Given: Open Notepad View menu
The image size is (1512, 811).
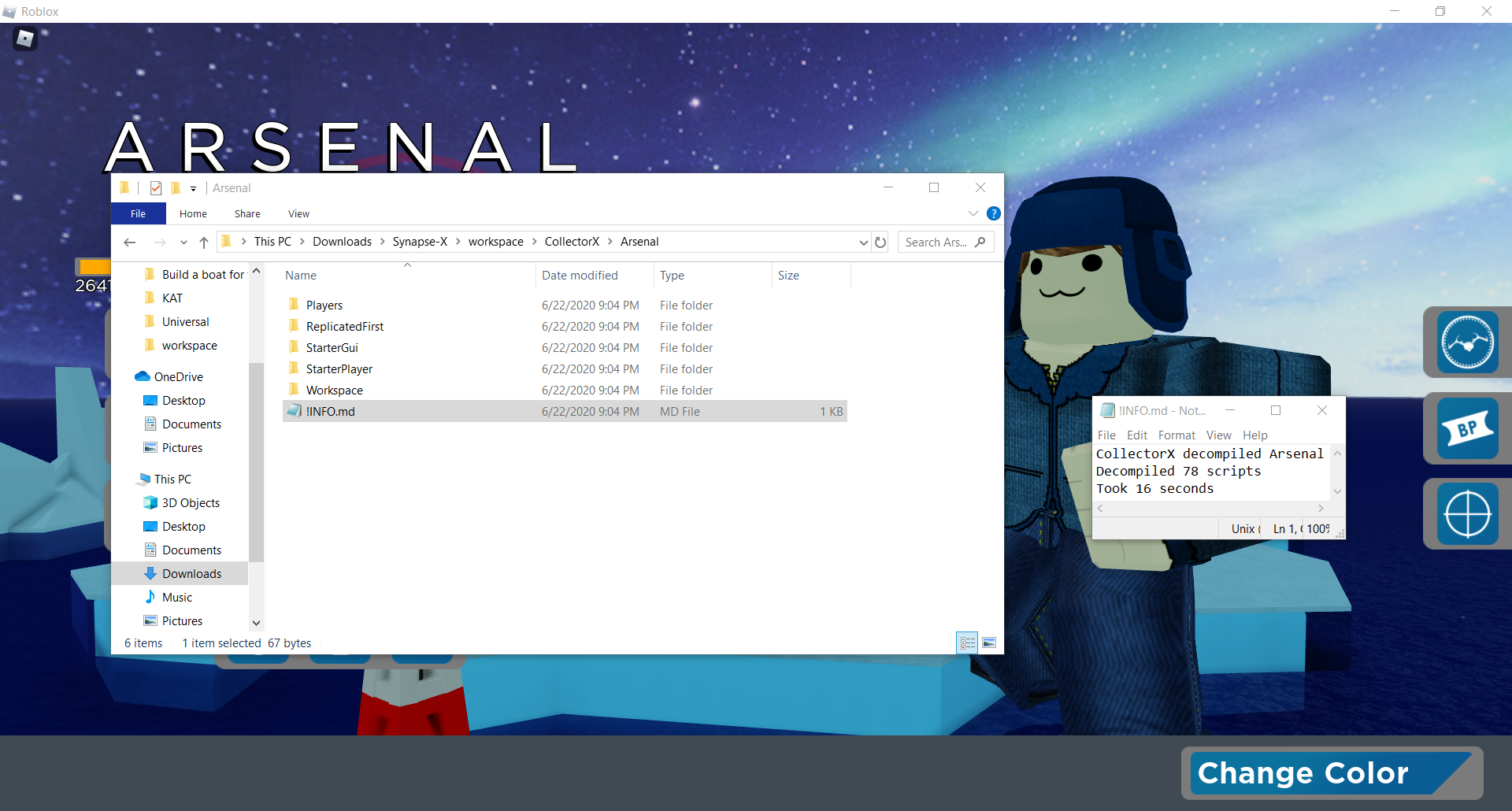Looking at the screenshot, I should tap(1218, 435).
